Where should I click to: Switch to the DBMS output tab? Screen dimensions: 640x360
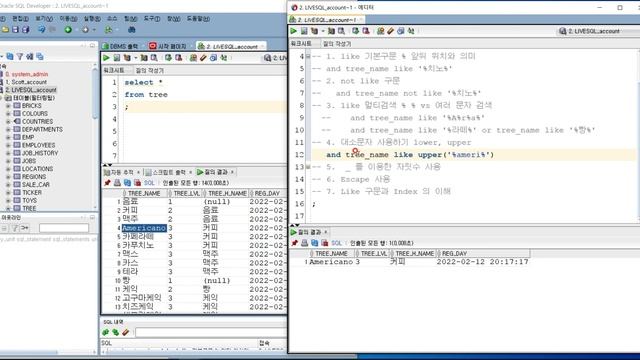(x=120, y=47)
